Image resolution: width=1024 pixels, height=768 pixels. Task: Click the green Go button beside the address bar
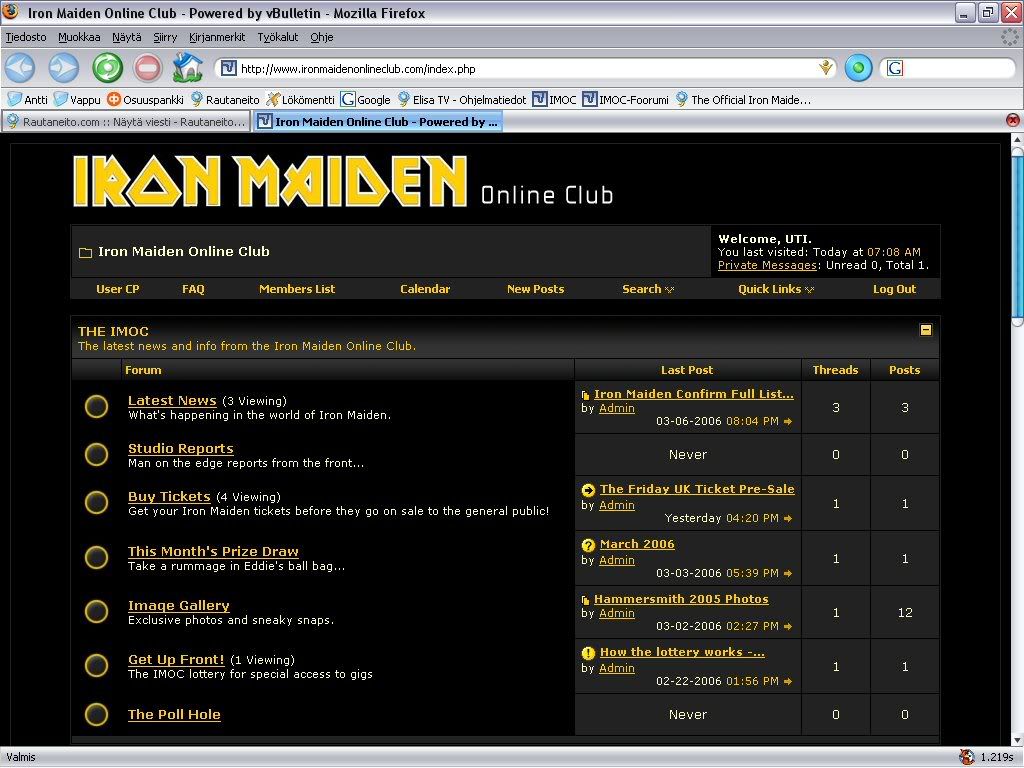tap(858, 68)
